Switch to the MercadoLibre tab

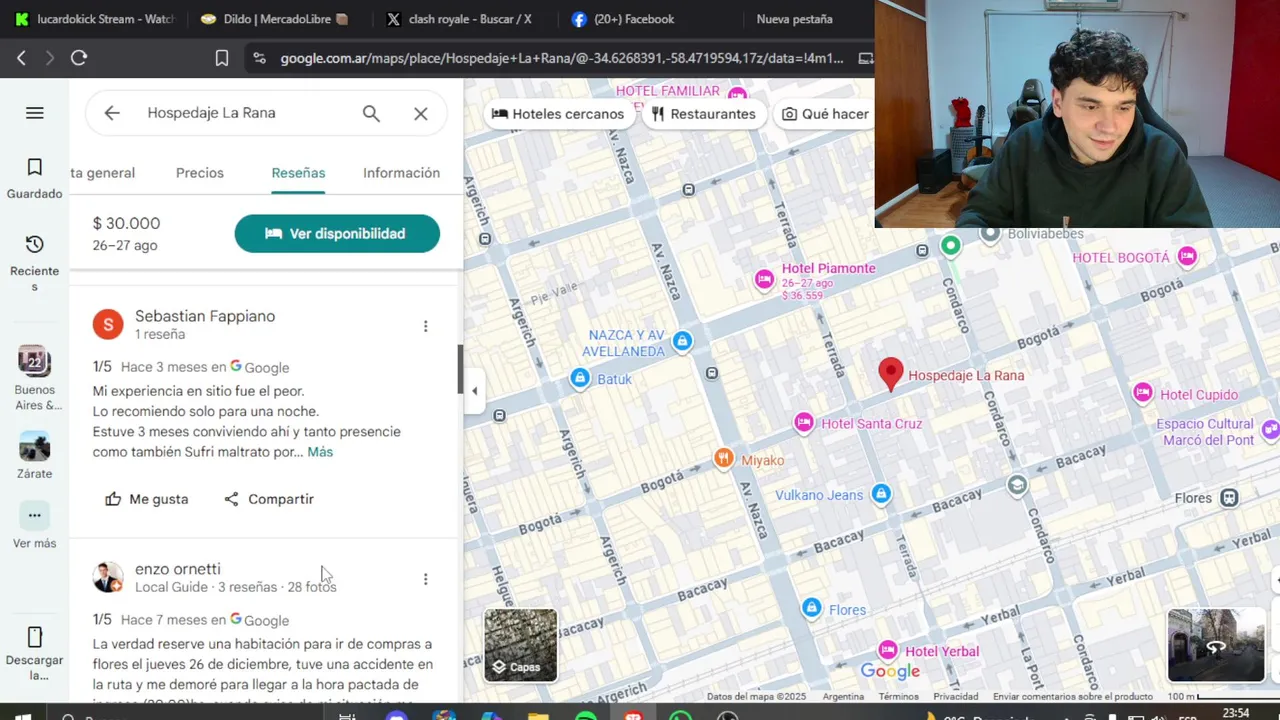275,19
